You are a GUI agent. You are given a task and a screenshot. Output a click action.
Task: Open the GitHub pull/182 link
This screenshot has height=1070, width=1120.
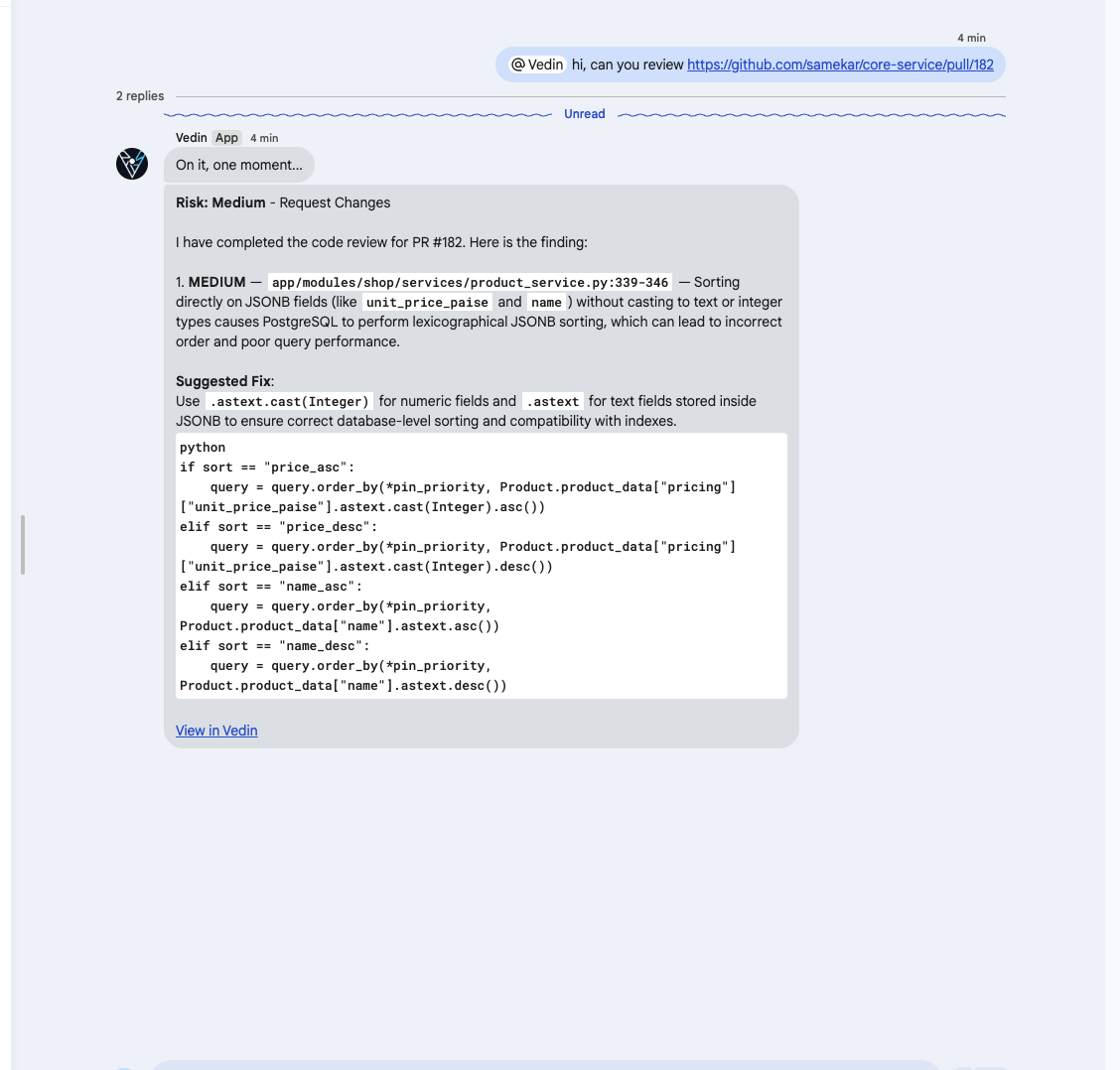point(840,65)
